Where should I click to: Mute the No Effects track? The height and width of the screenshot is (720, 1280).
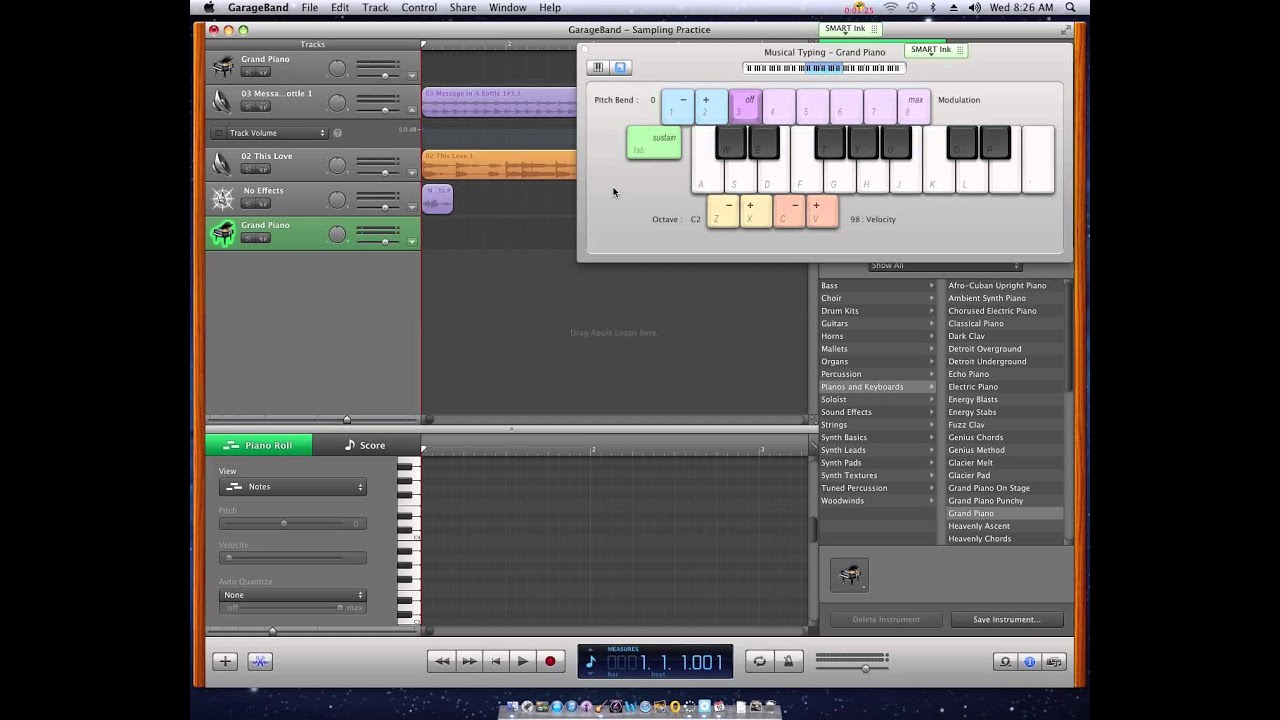pos(246,204)
